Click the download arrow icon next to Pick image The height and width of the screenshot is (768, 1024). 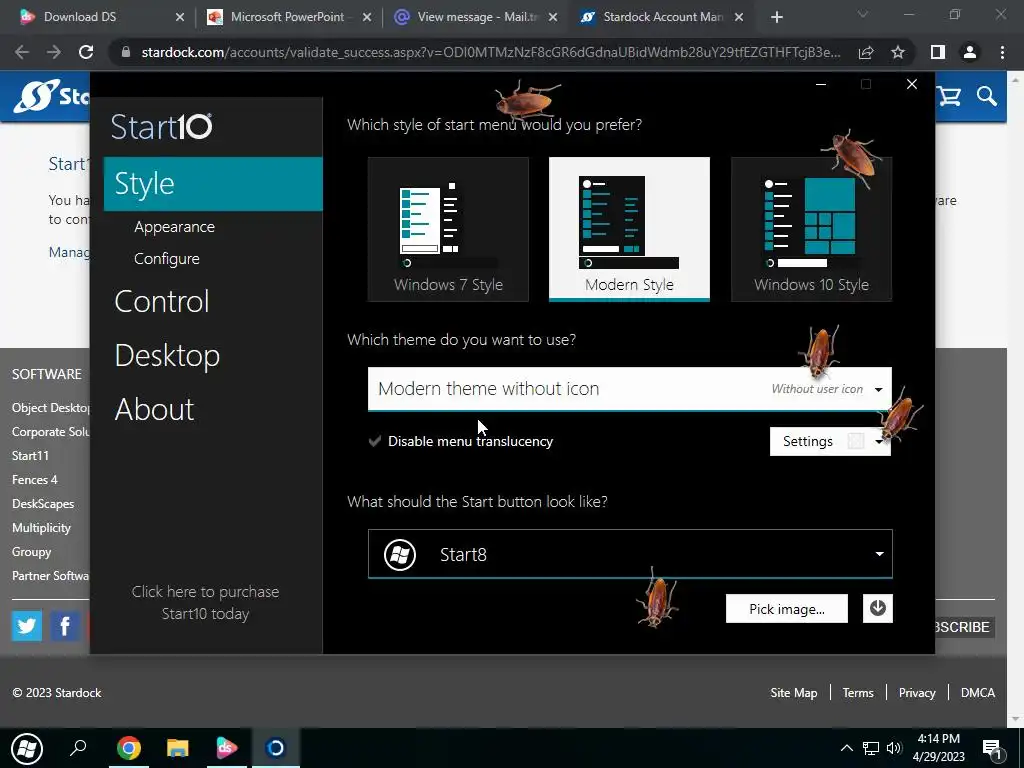pyautogui.click(x=878, y=609)
